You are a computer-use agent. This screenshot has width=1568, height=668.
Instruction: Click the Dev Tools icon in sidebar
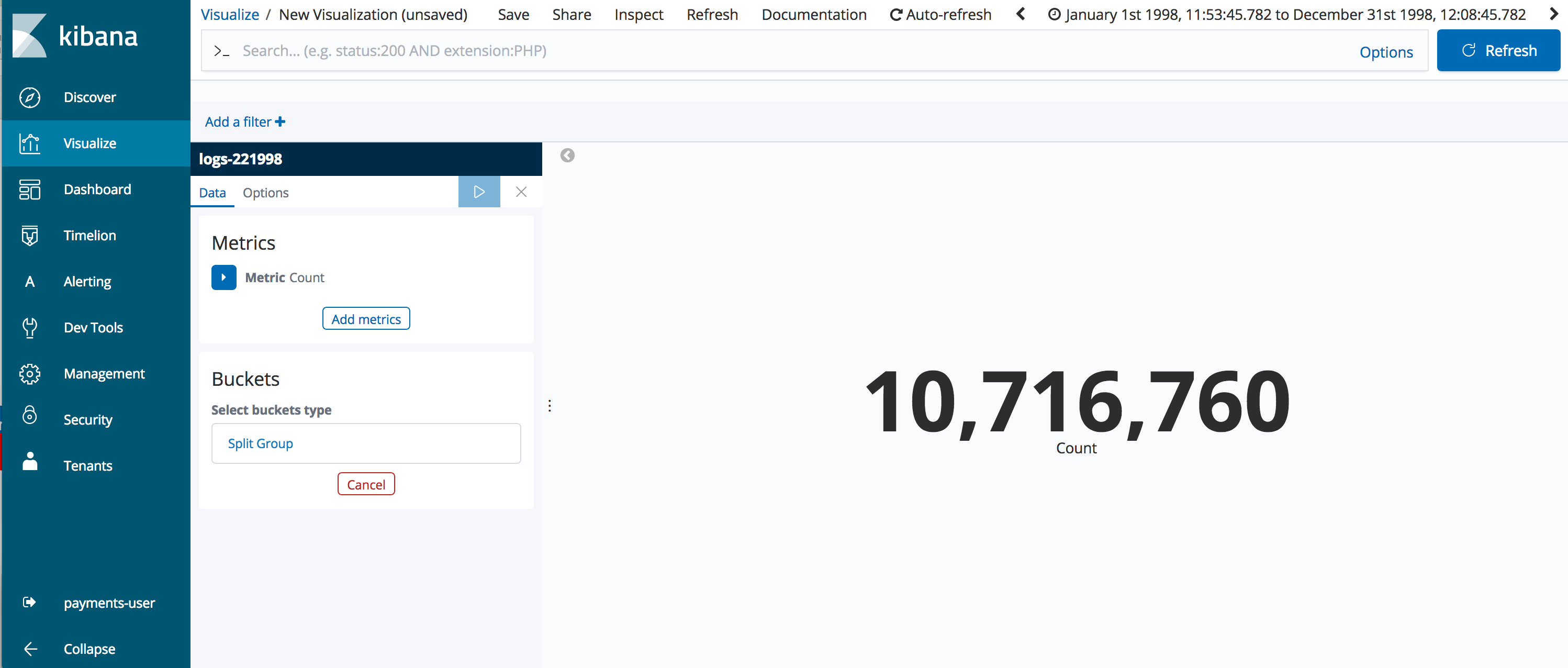[29, 327]
